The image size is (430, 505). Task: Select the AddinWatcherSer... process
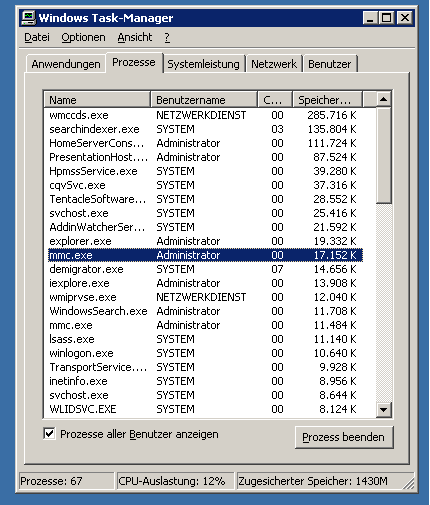click(x=205, y=227)
